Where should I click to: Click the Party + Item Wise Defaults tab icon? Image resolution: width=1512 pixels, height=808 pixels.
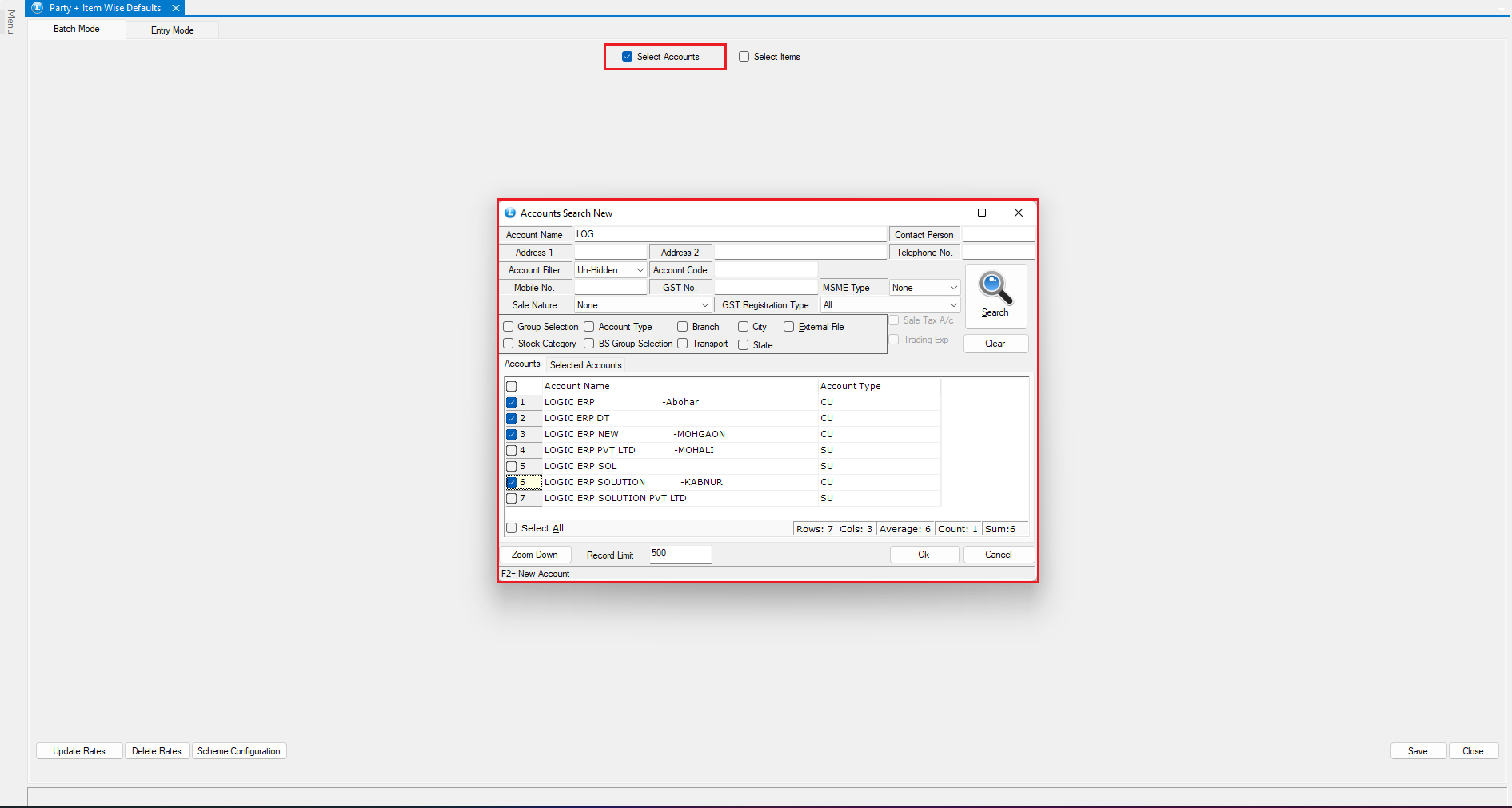[x=37, y=8]
